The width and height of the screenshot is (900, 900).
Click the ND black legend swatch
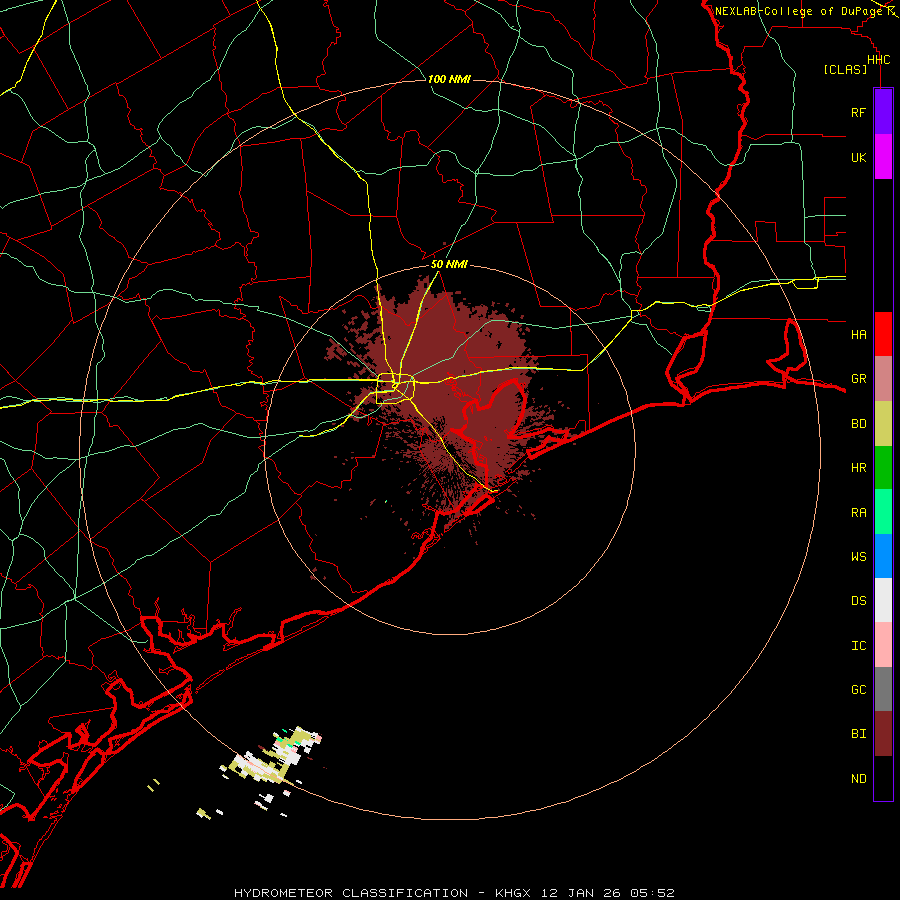coord(883,778)
